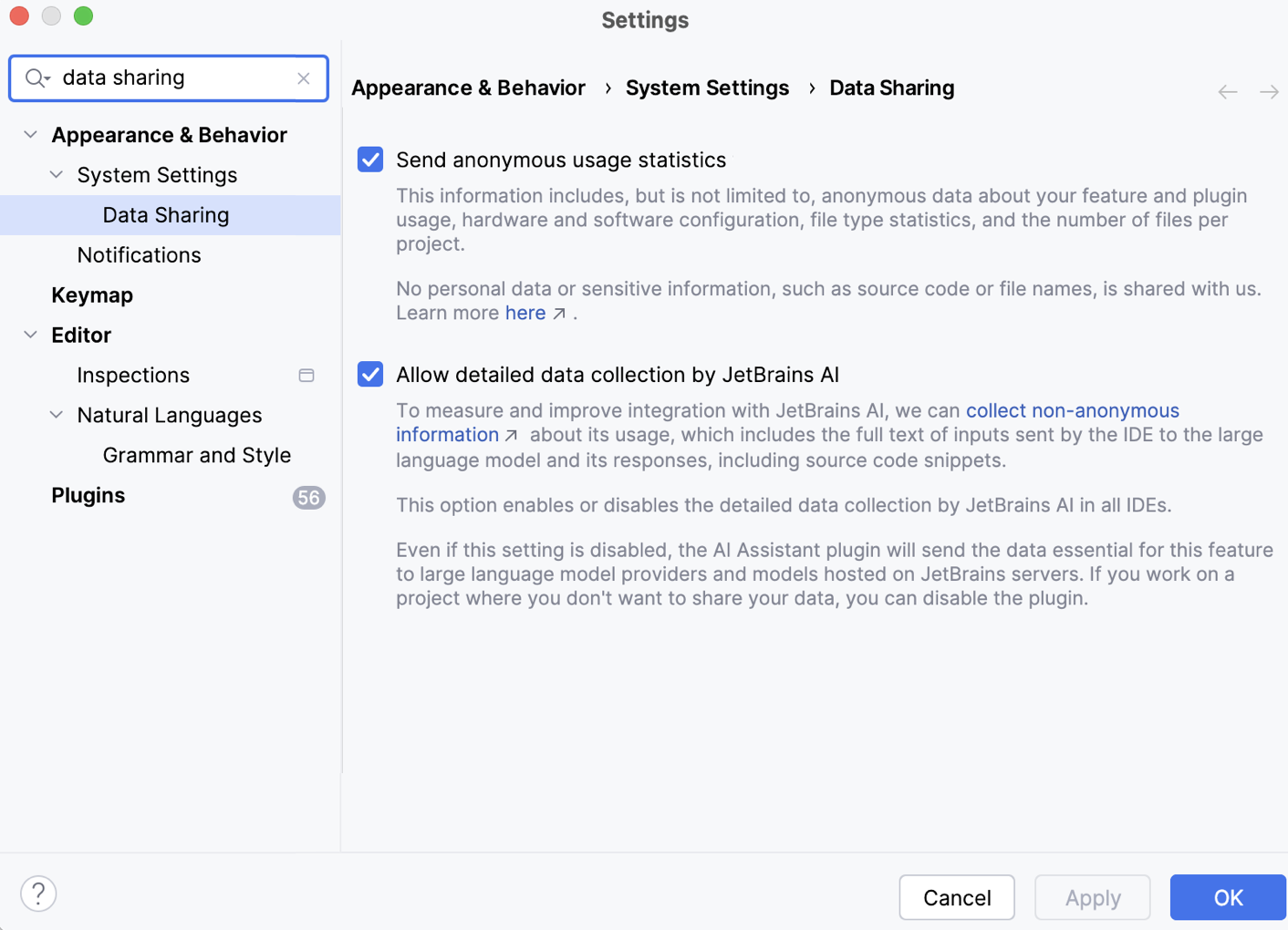Disable Send anonymous usage statistics

click(x=369, y=160)
